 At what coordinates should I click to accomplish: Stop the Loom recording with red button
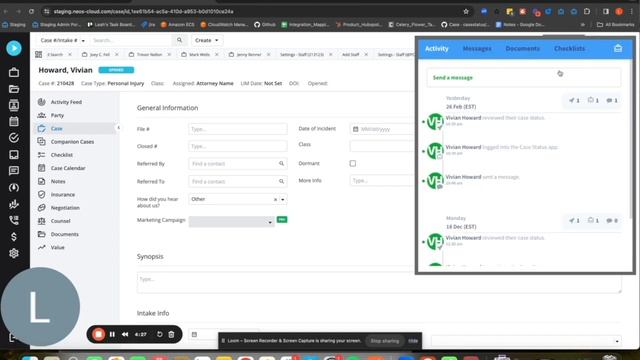98,334
